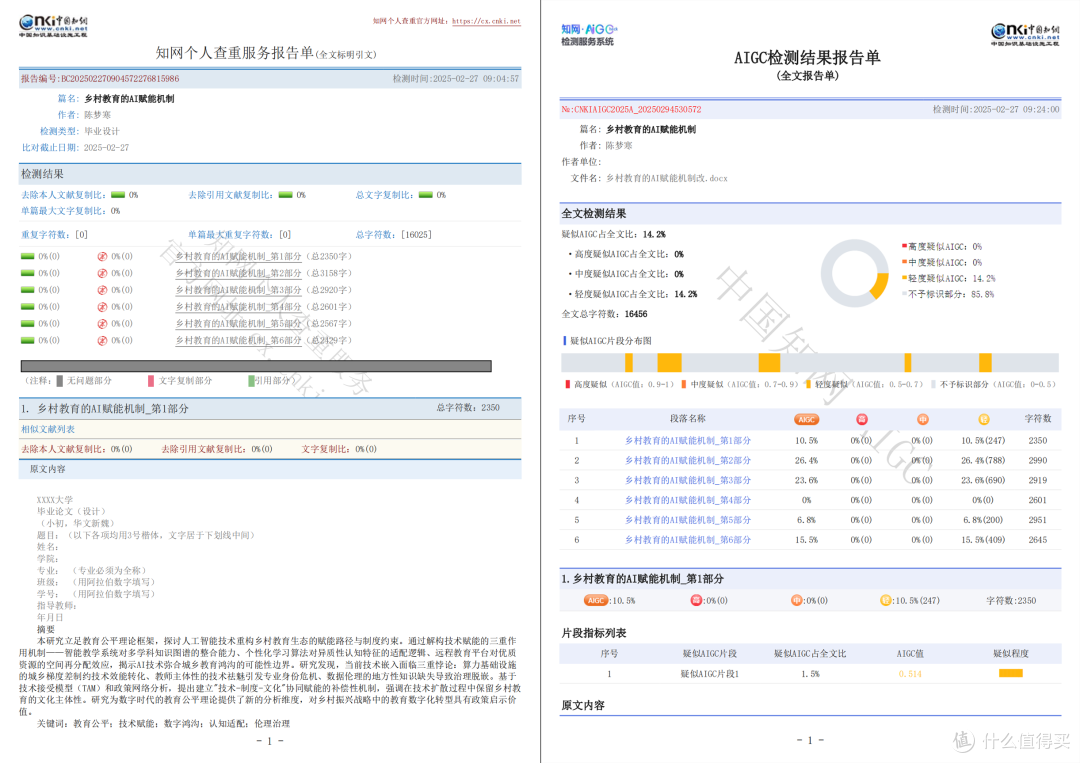
Task: Click the dark gray plagiarism distribution bar
Action: [256, 366]
